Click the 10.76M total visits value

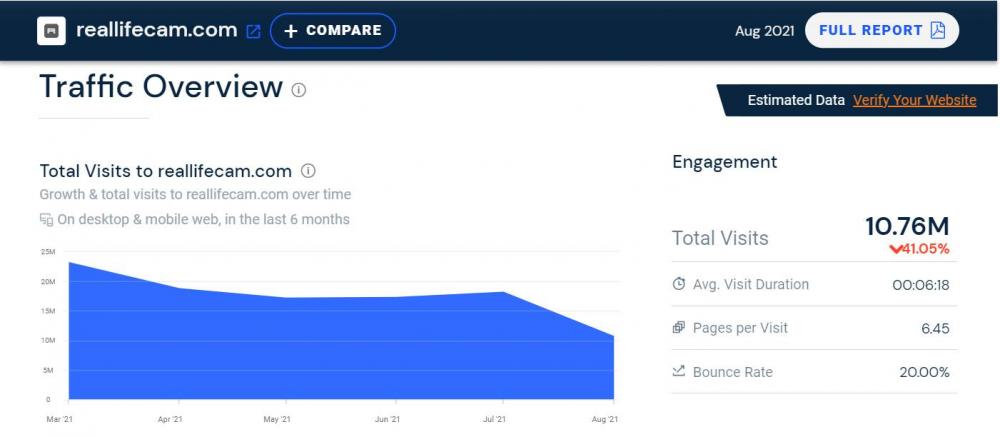tap(907, 226)
